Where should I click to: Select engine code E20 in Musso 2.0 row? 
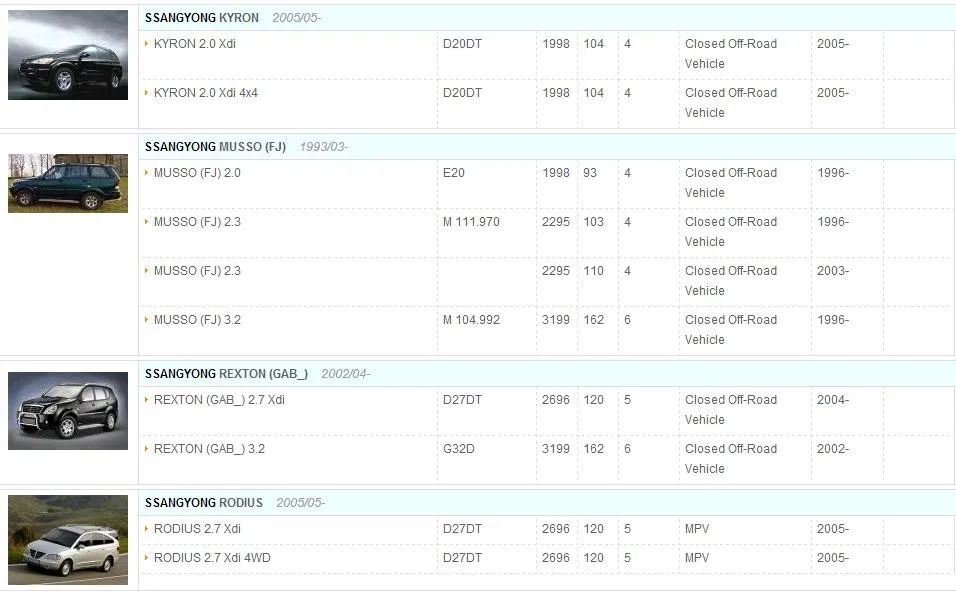(454, 173)
